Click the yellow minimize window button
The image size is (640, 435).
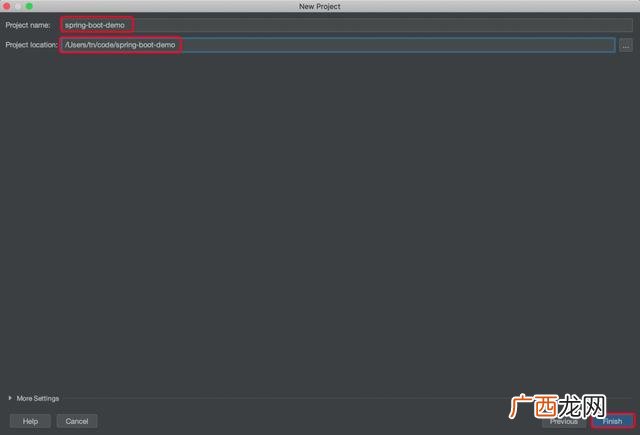[18, 6]
